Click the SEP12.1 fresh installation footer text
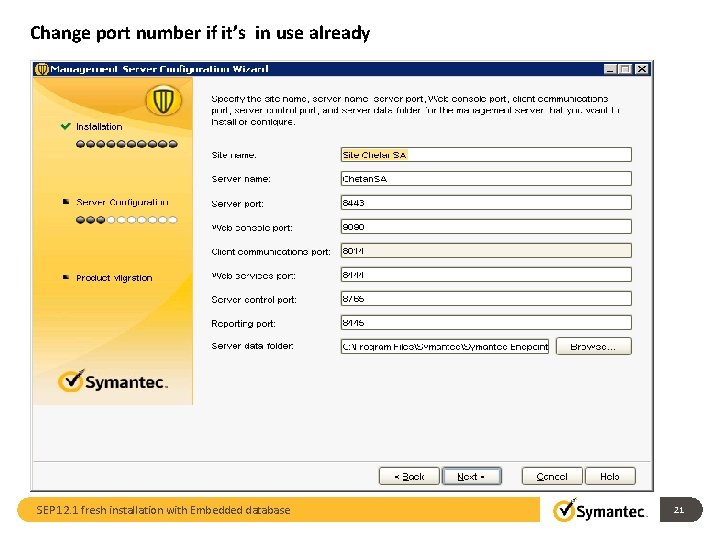This screenshot has width=720, height=540. pos(163,510)
